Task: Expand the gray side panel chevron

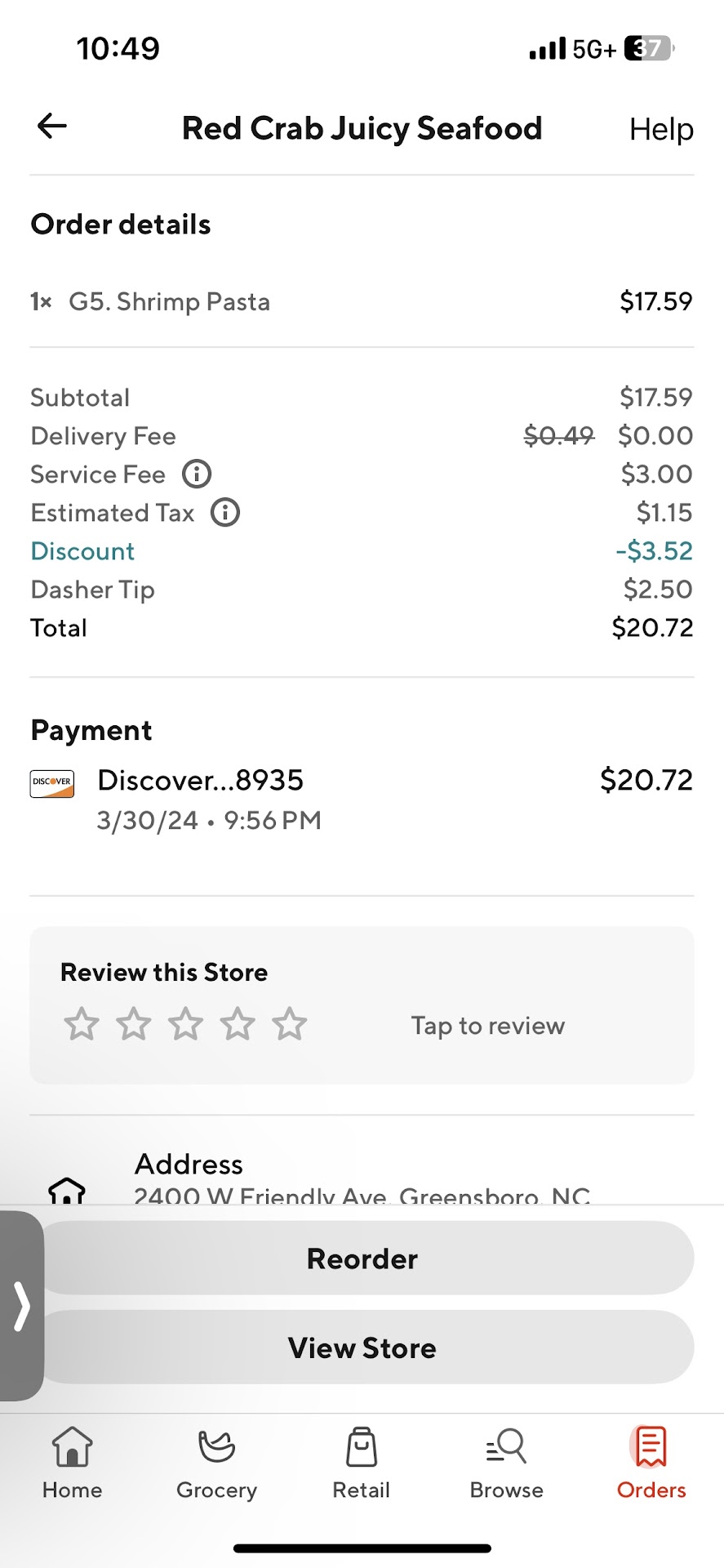Action: coord(22,1306)
